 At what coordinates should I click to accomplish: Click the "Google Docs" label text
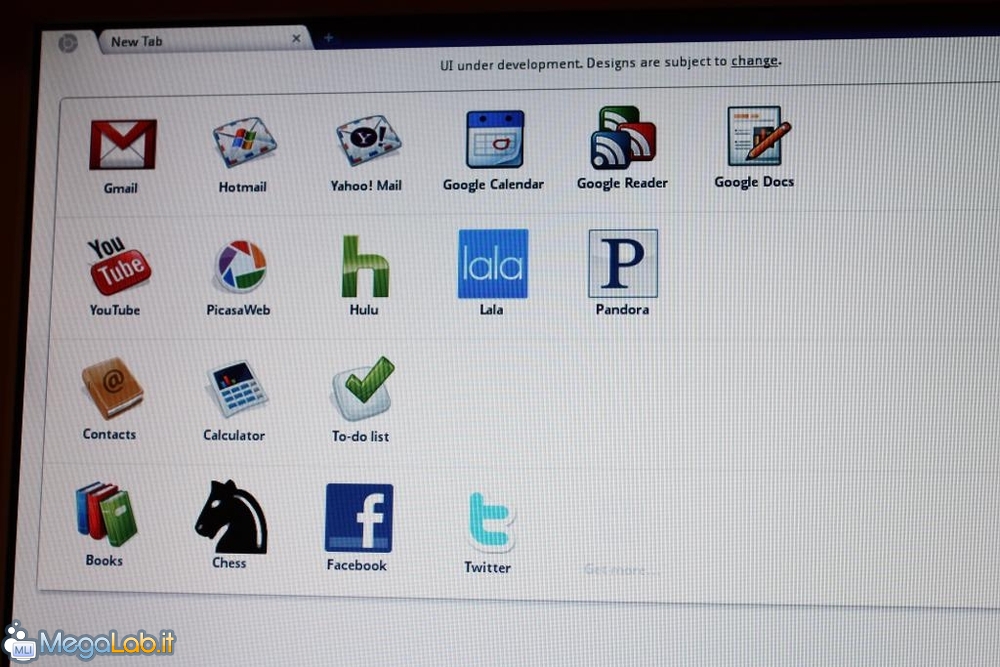(x=754, y=182)
